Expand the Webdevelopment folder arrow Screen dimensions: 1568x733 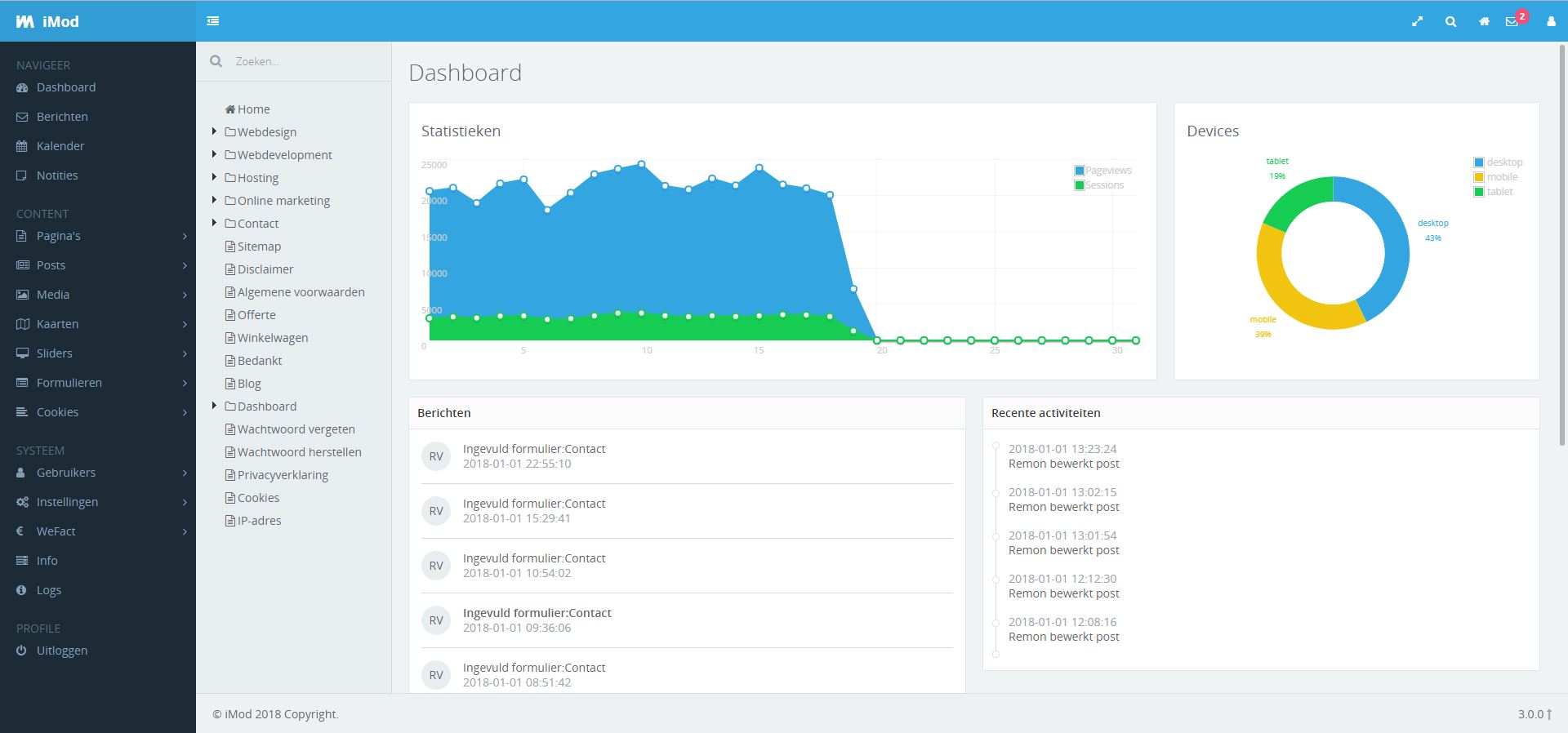(214, 154)
